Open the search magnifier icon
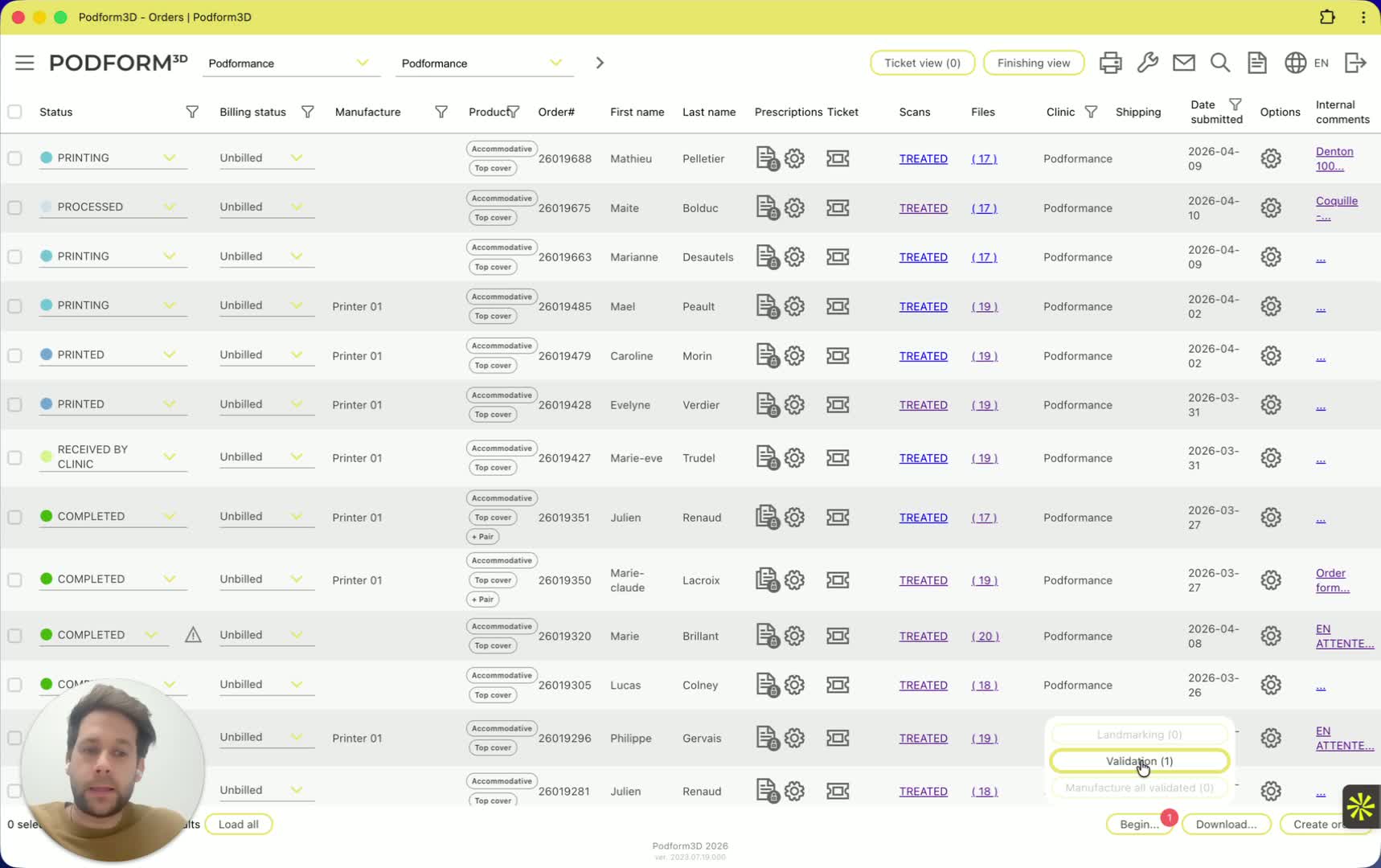 click(1219, 63)
